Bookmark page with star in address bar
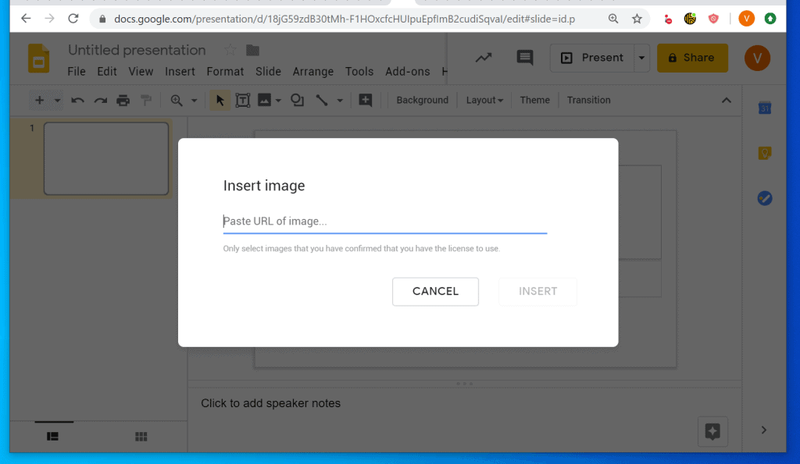Screen dimensions: 800x464 point(637,19)
